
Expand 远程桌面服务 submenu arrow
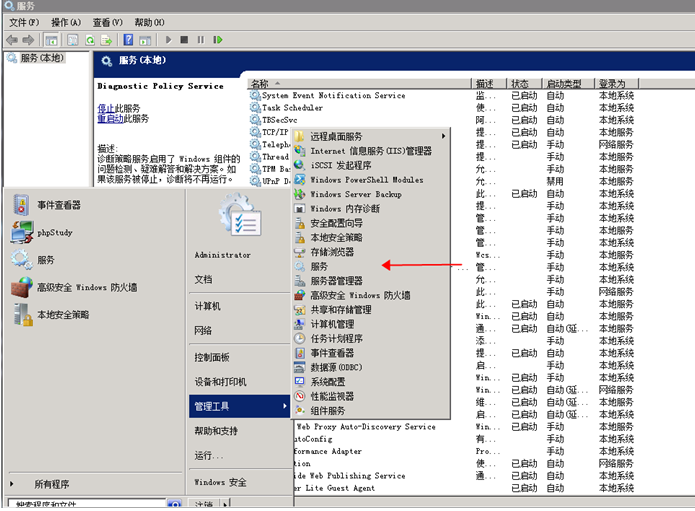tap(443, 136)
